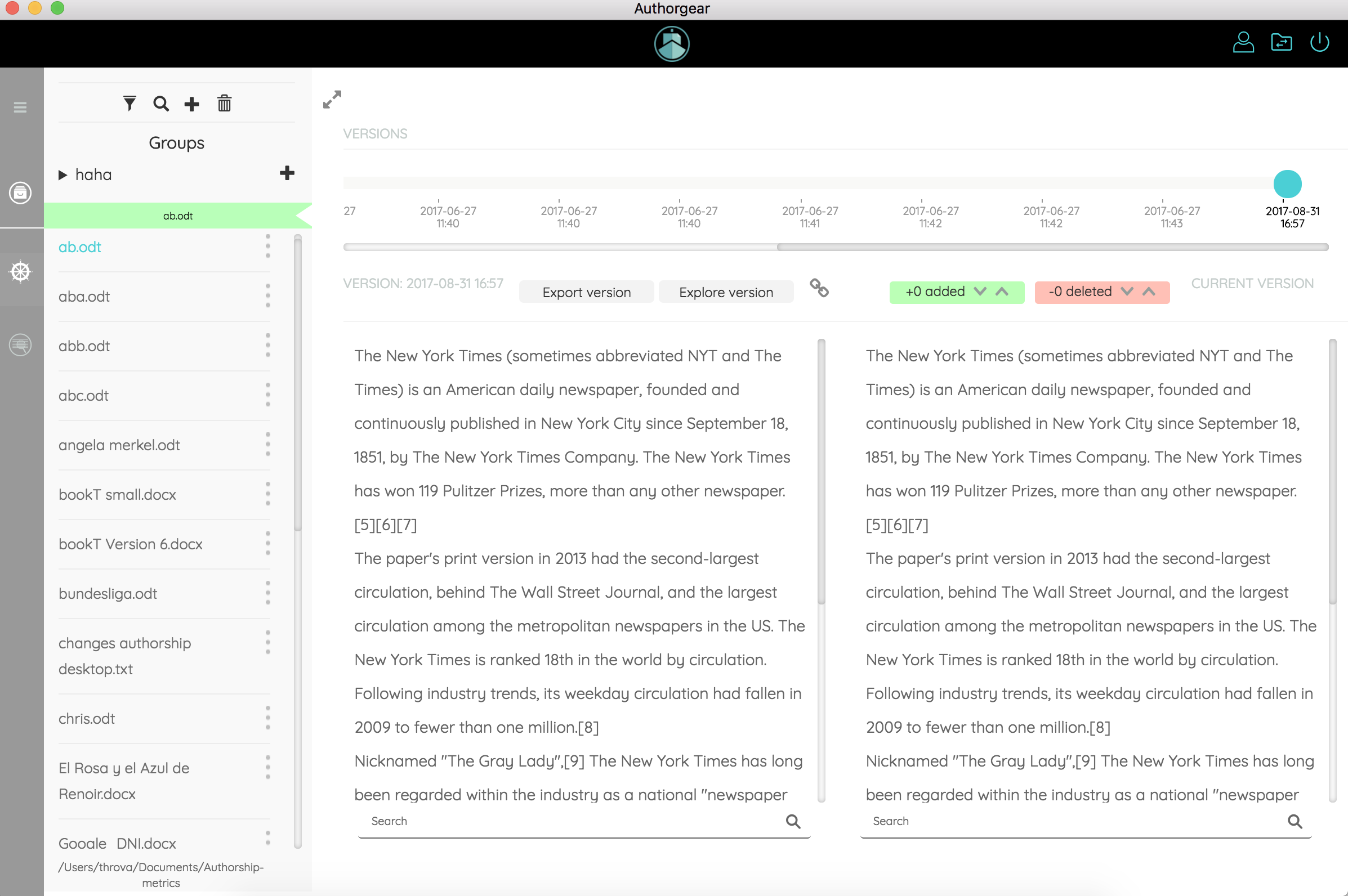Click Export version button
Viewport: 1348px width, 896px height.
[x=586, y=292]
